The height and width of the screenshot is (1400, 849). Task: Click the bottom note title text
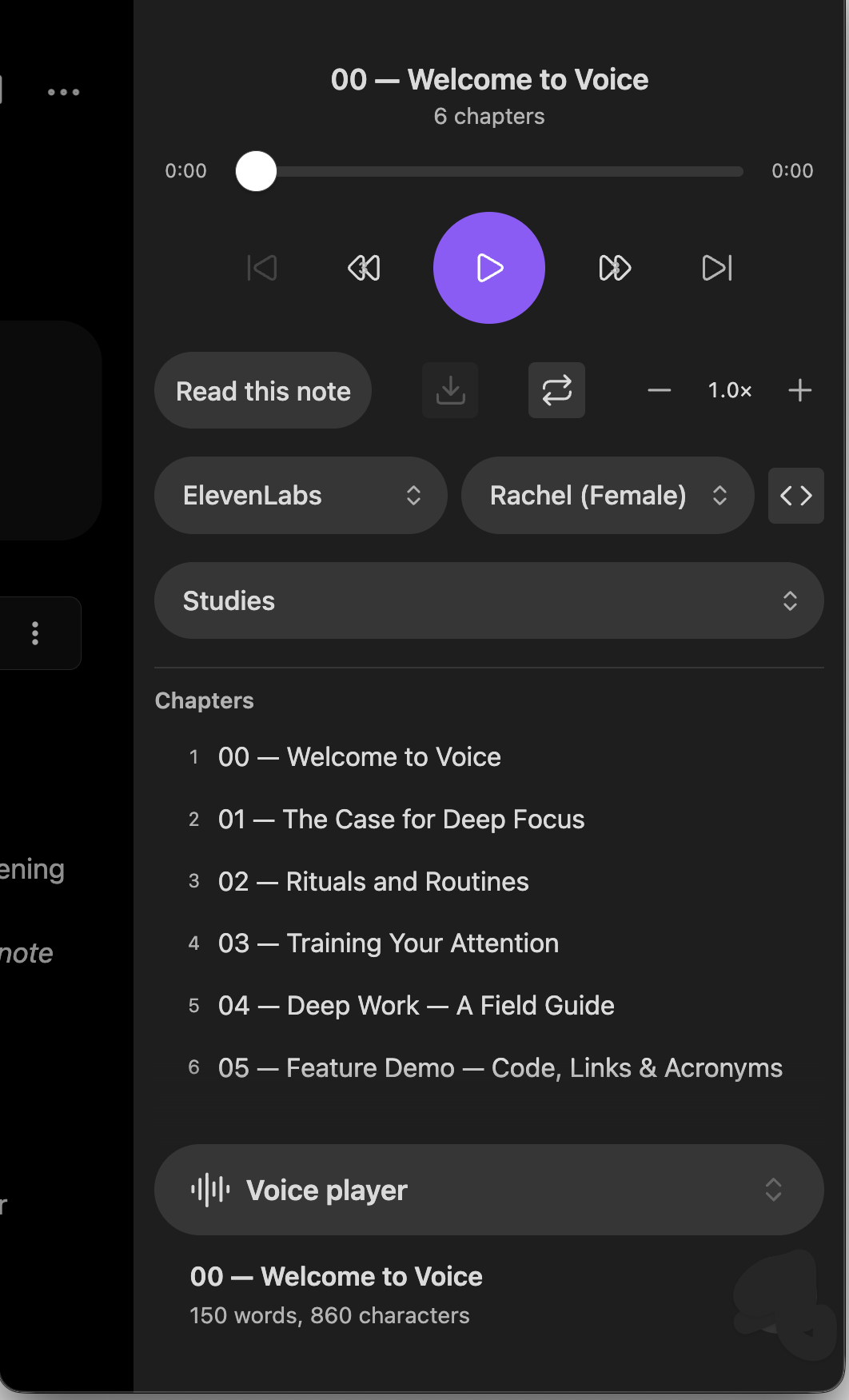coord(336,1277)
